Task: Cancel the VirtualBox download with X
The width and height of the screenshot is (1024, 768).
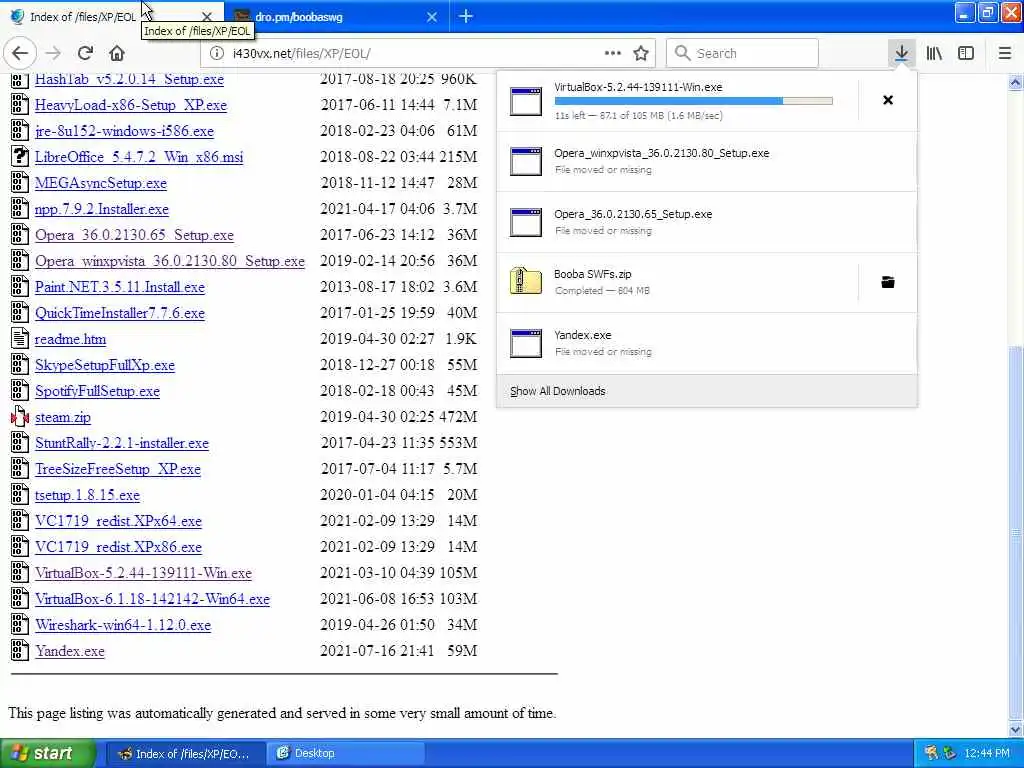Action: 888,100
